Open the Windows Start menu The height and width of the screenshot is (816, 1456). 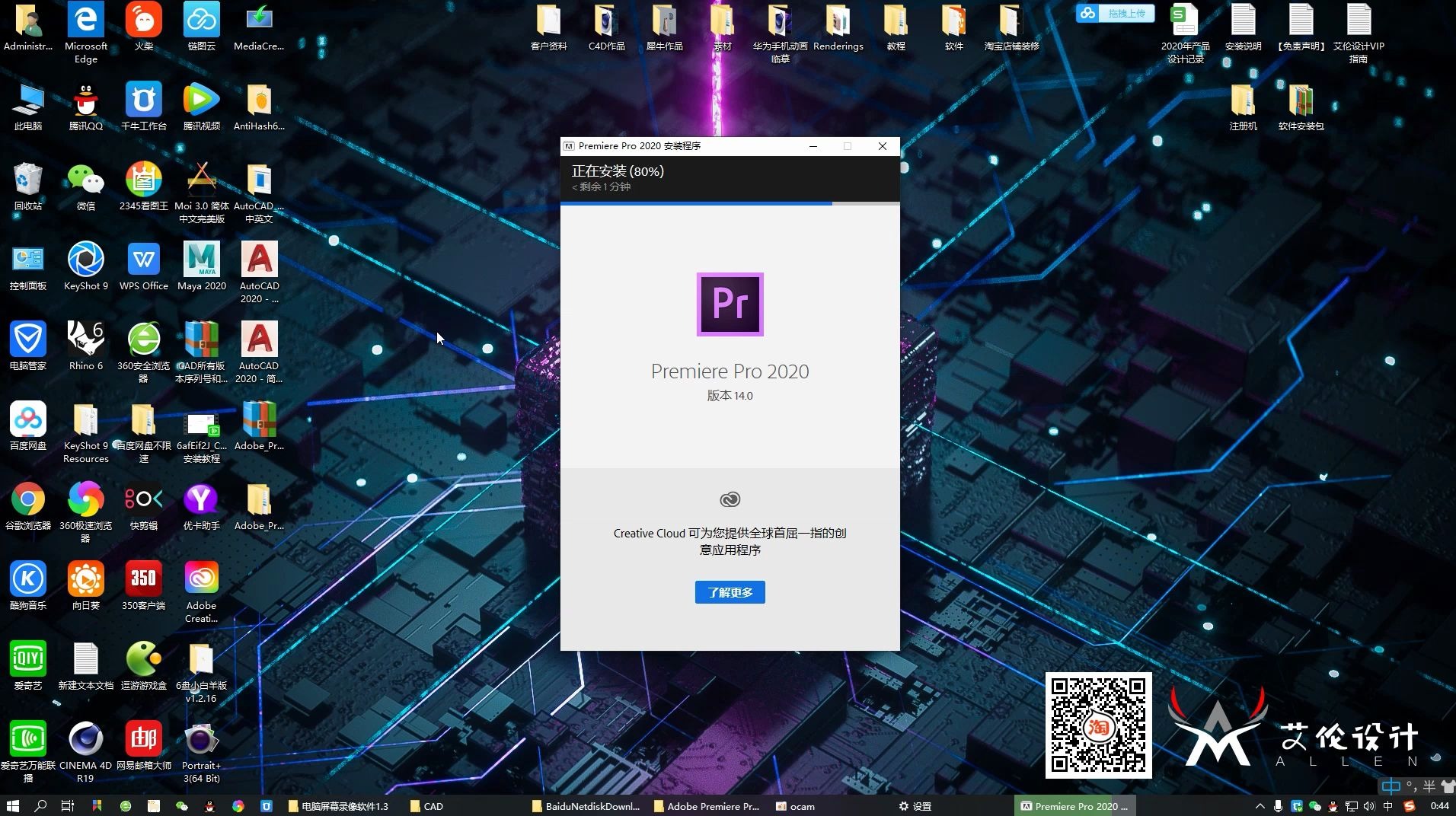tap(12, 806)
